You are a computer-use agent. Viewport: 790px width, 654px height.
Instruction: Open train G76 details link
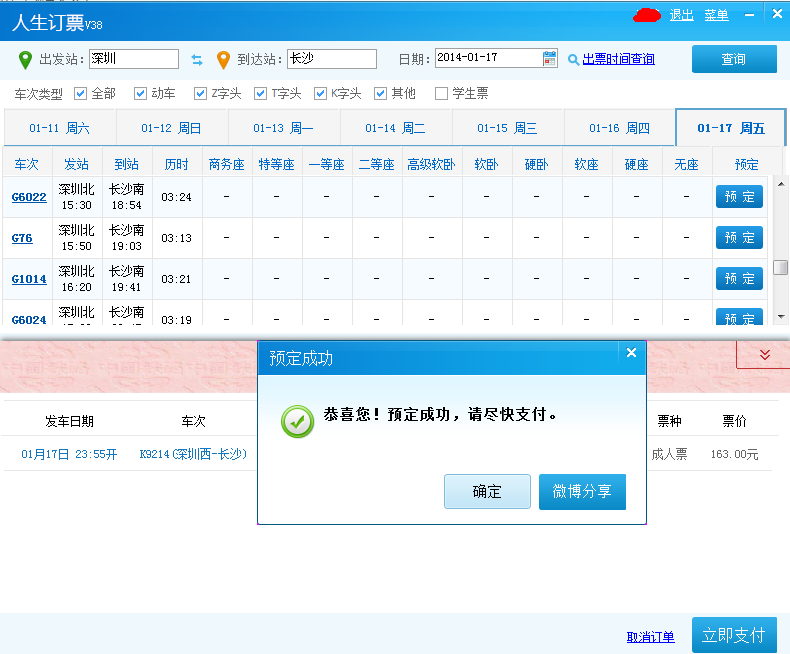tap(22, 238)
